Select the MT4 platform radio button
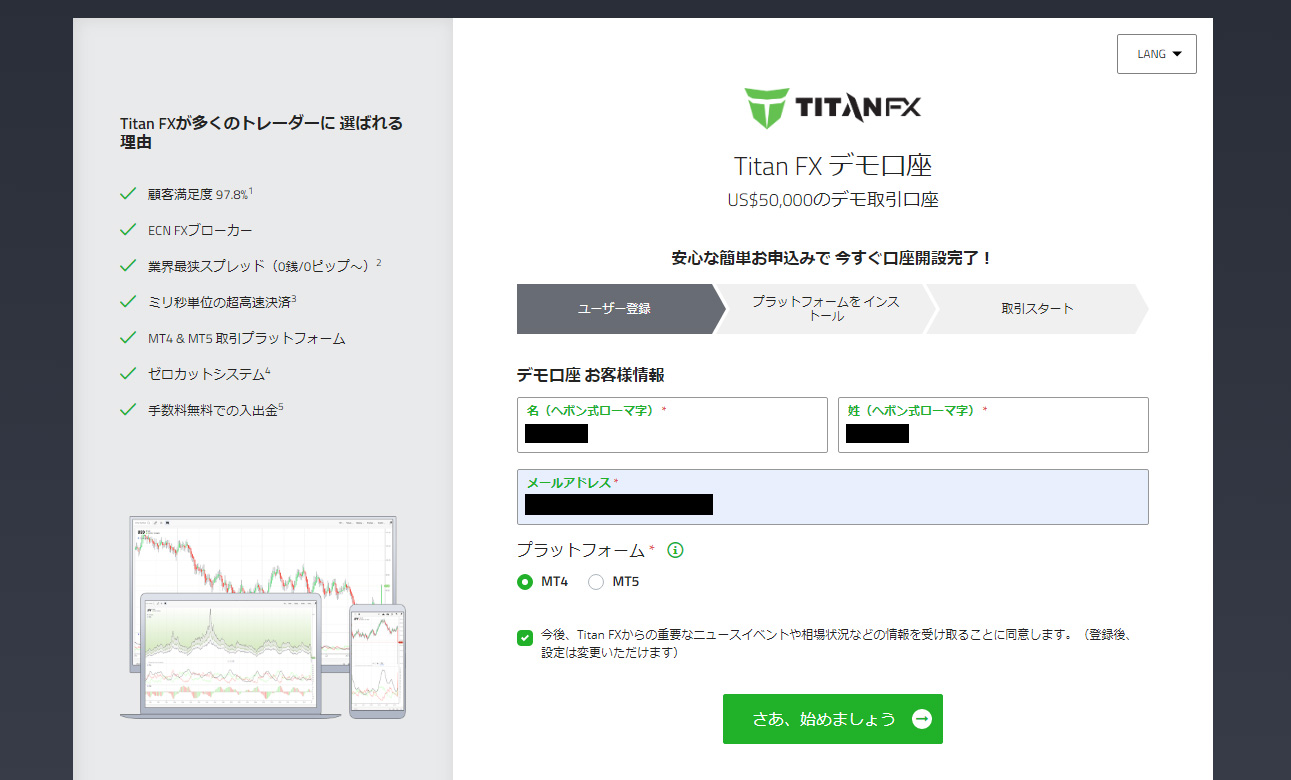Image resolution: width=1291 pixels, height=780 pixels. [525, 582]
